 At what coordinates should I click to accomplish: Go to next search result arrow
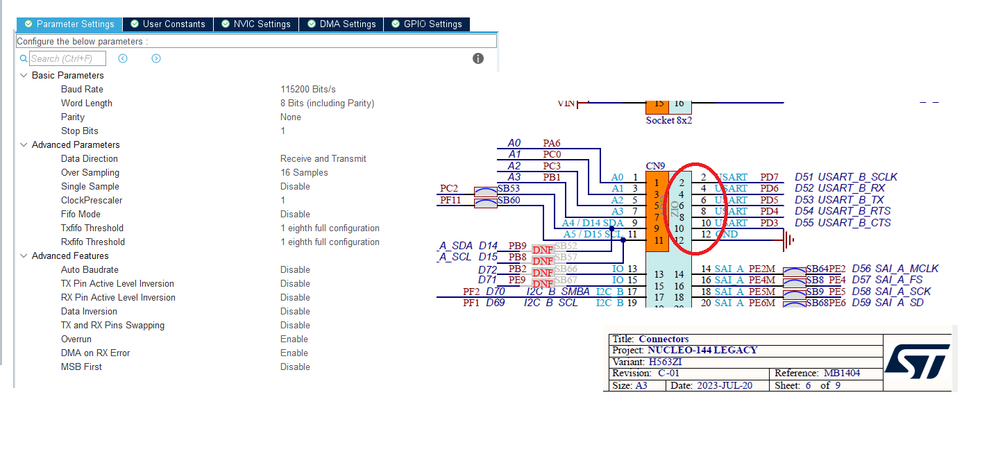click(x=156, y=59)
